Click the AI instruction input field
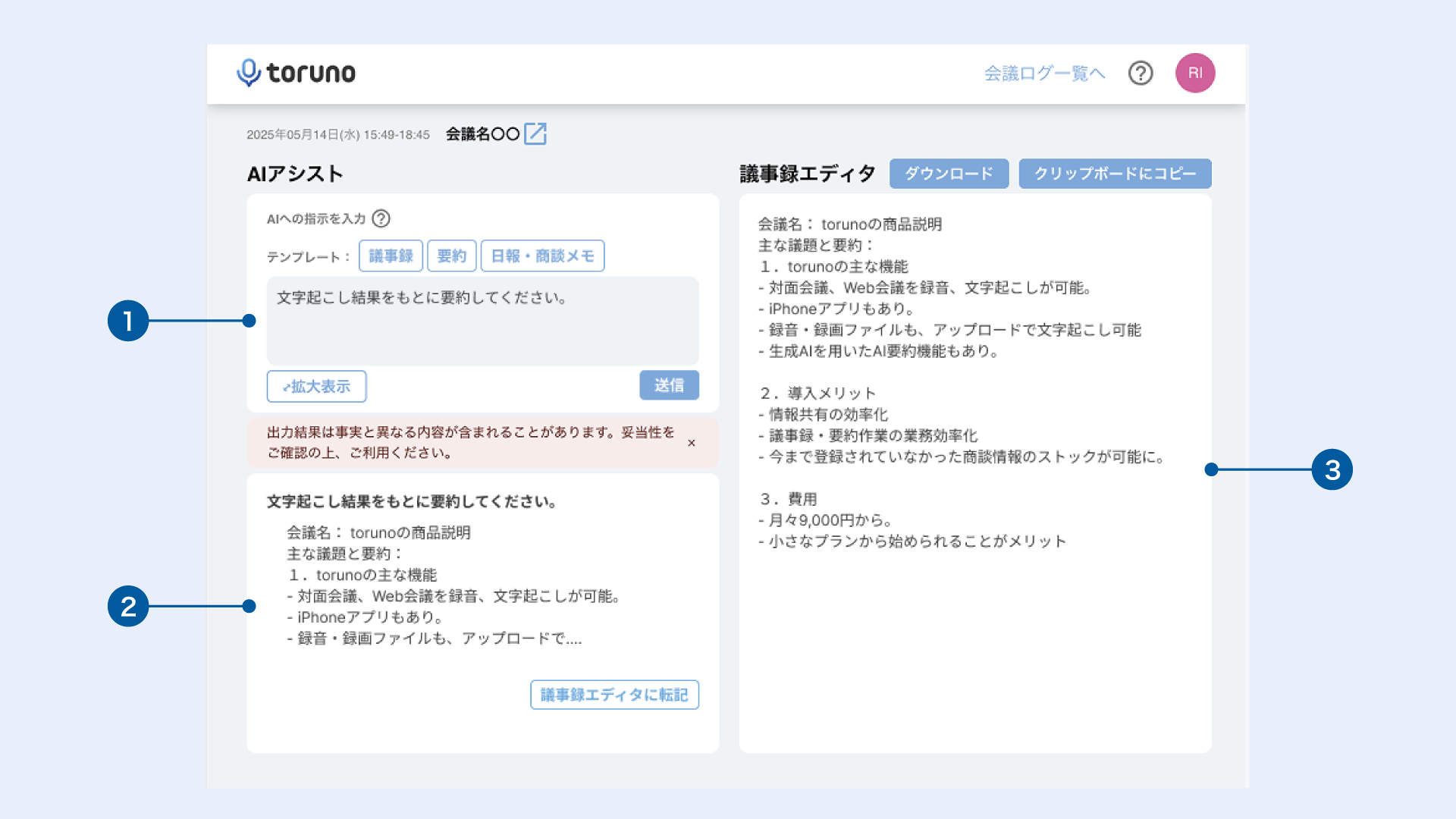Image resolution: width=1456 pixels, height=819 pixels. (482, 321)
